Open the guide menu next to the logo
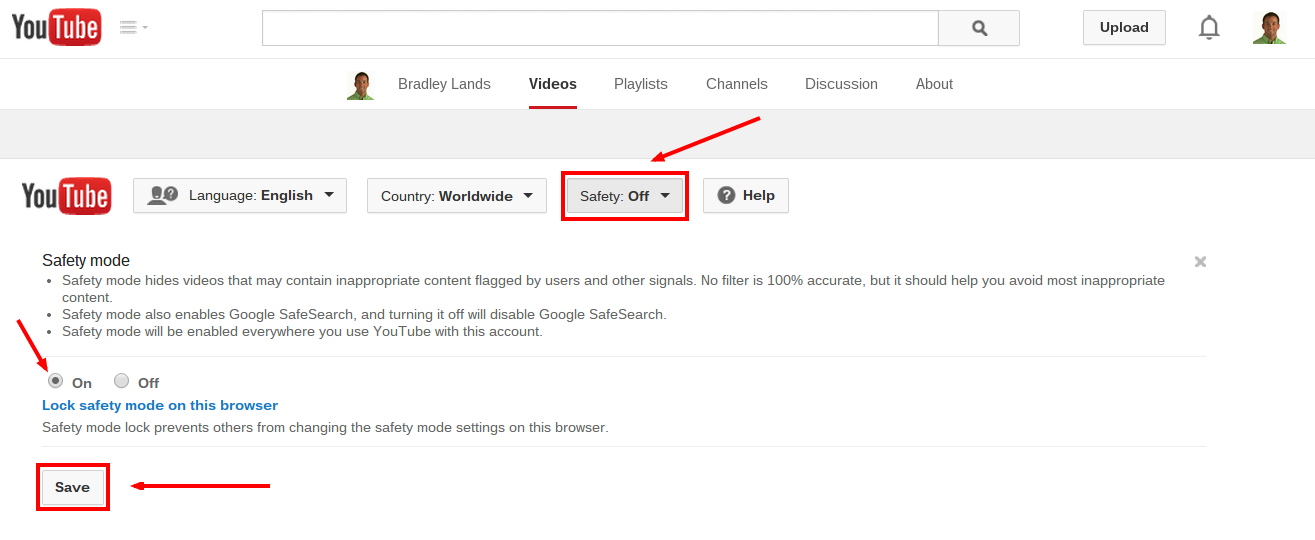Viewport: 1315px width, 540px height. pos(134,28)
